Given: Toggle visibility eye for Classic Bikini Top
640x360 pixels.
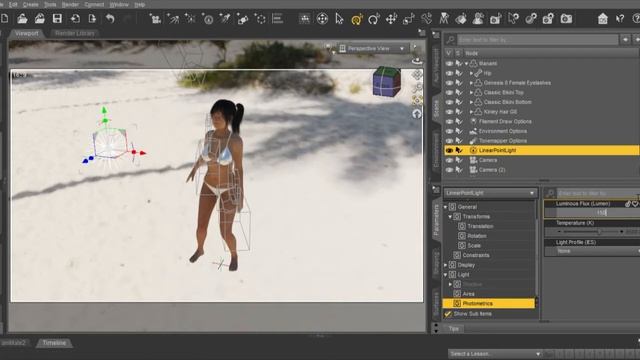Looking at the screenshot, I should click(449, 92).
